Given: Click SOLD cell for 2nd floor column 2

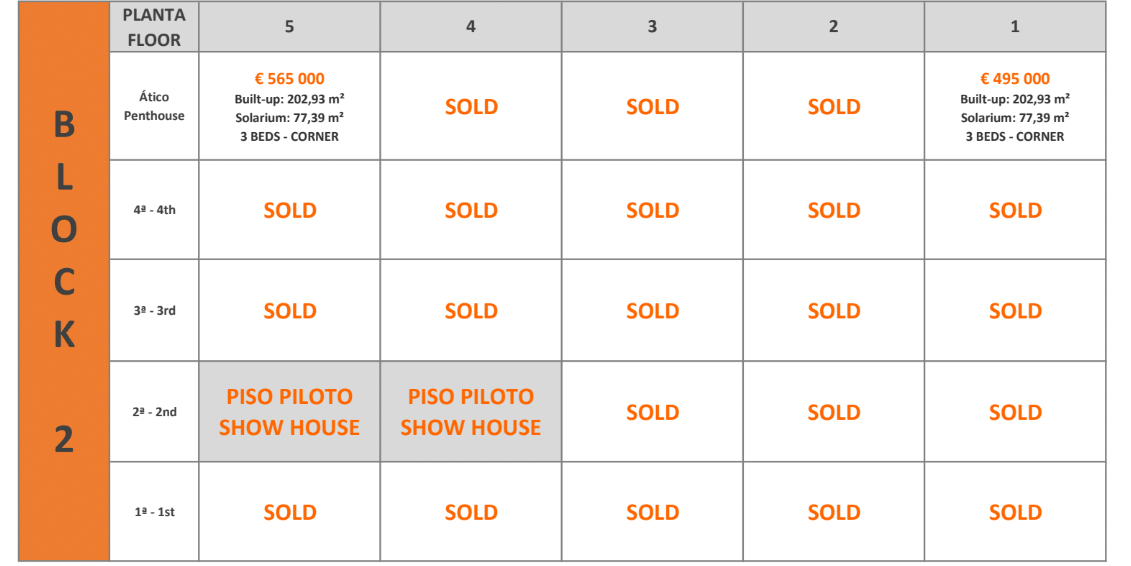Looking at the screenshot, I should coord(833,412).
